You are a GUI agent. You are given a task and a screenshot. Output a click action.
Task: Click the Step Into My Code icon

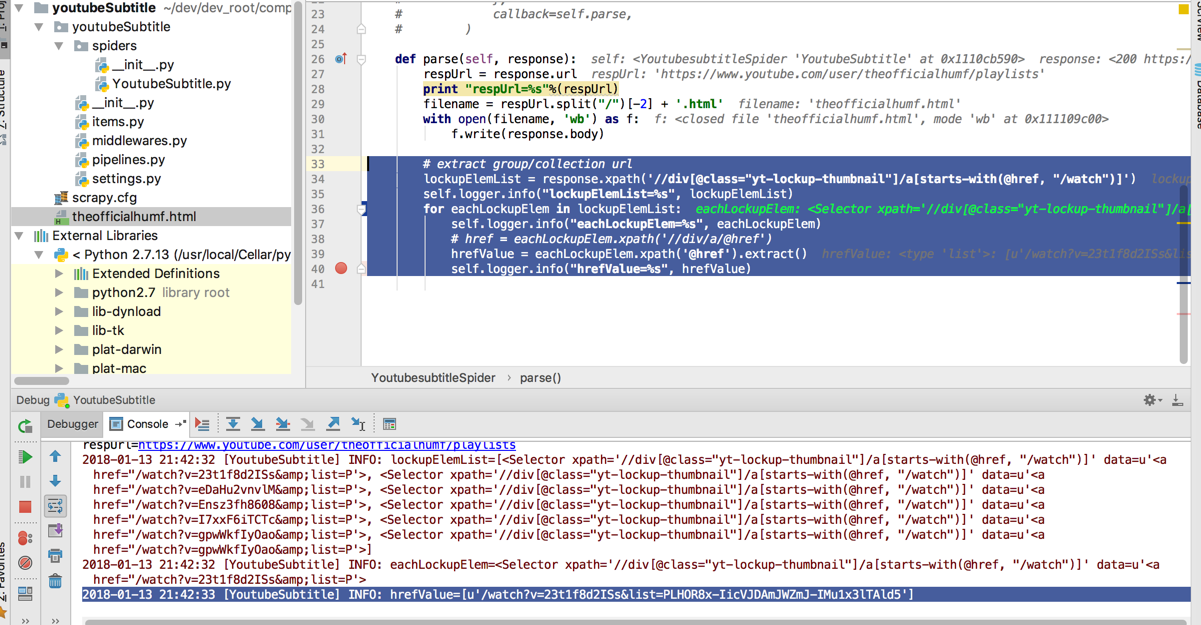(283, 424)
